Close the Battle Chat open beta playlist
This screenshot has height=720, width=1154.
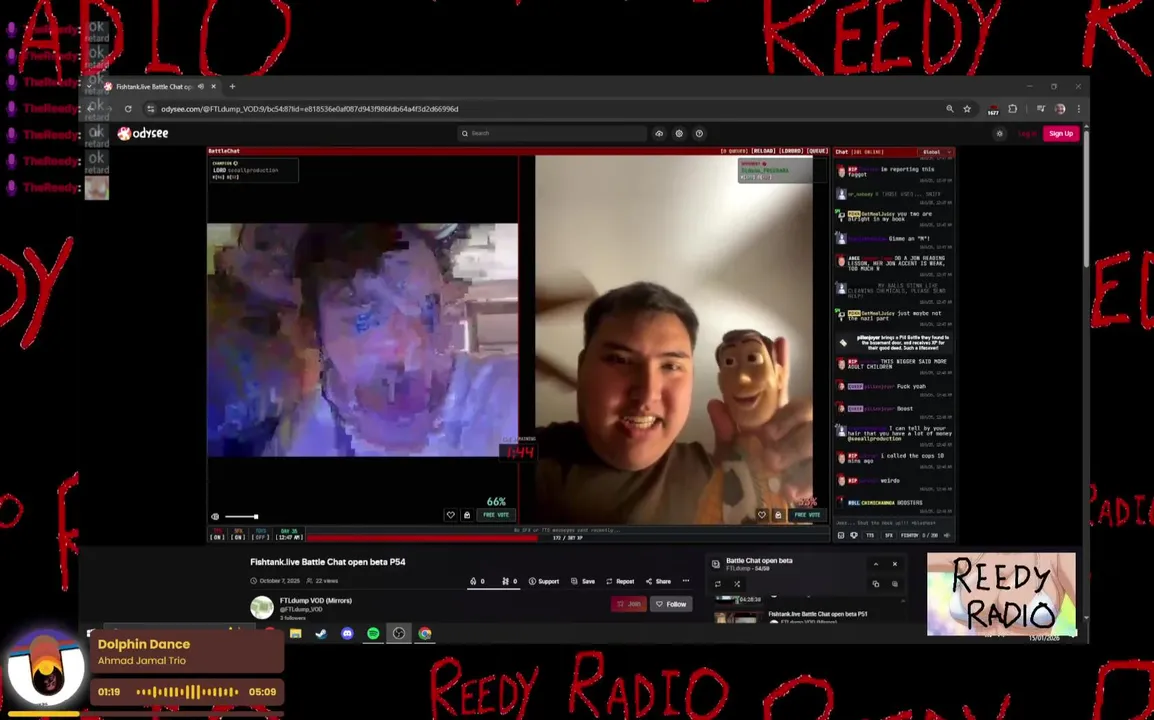tap(895, 564)
